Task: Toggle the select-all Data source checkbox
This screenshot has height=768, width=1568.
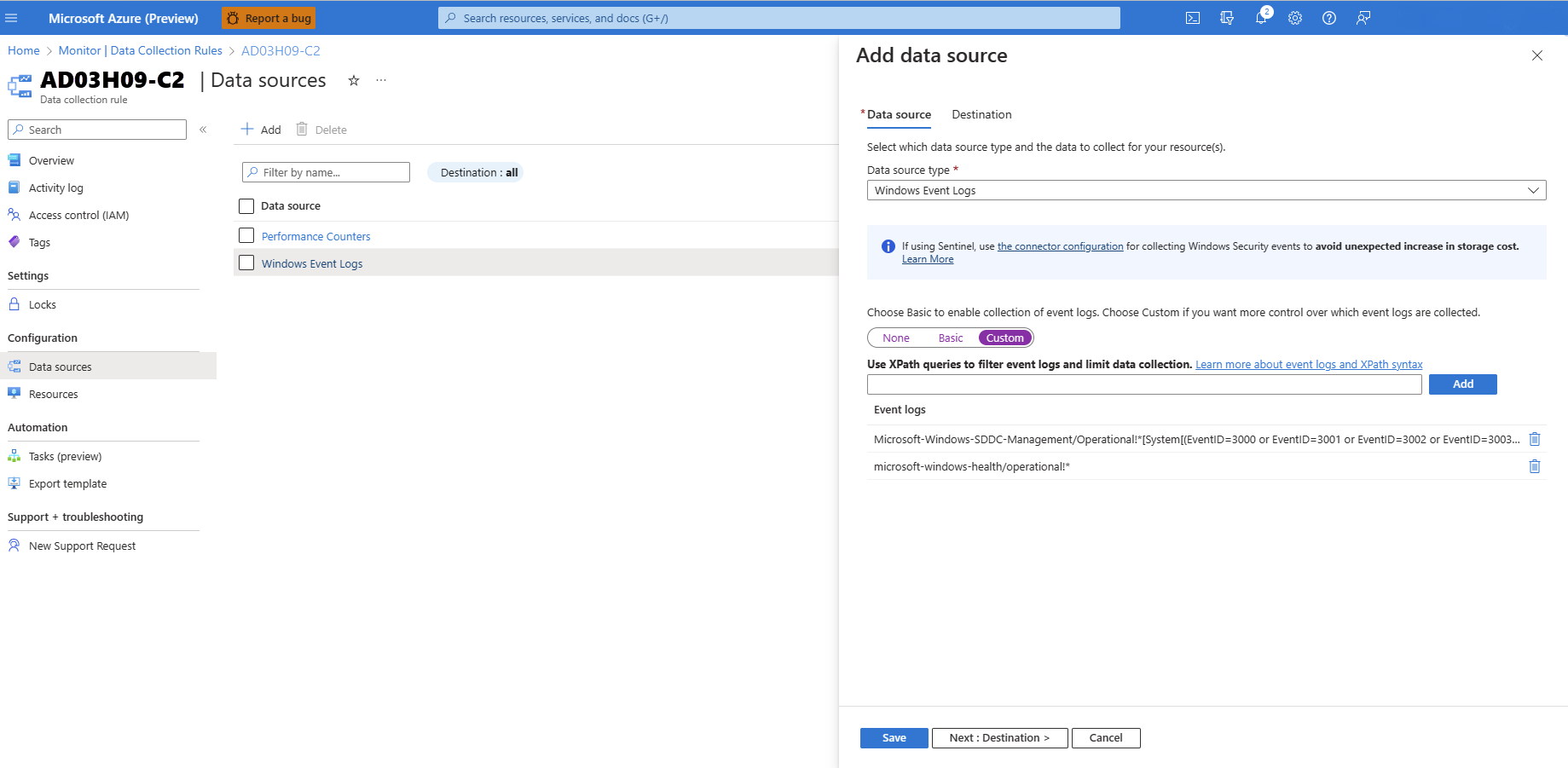Action: pos(246,206)
